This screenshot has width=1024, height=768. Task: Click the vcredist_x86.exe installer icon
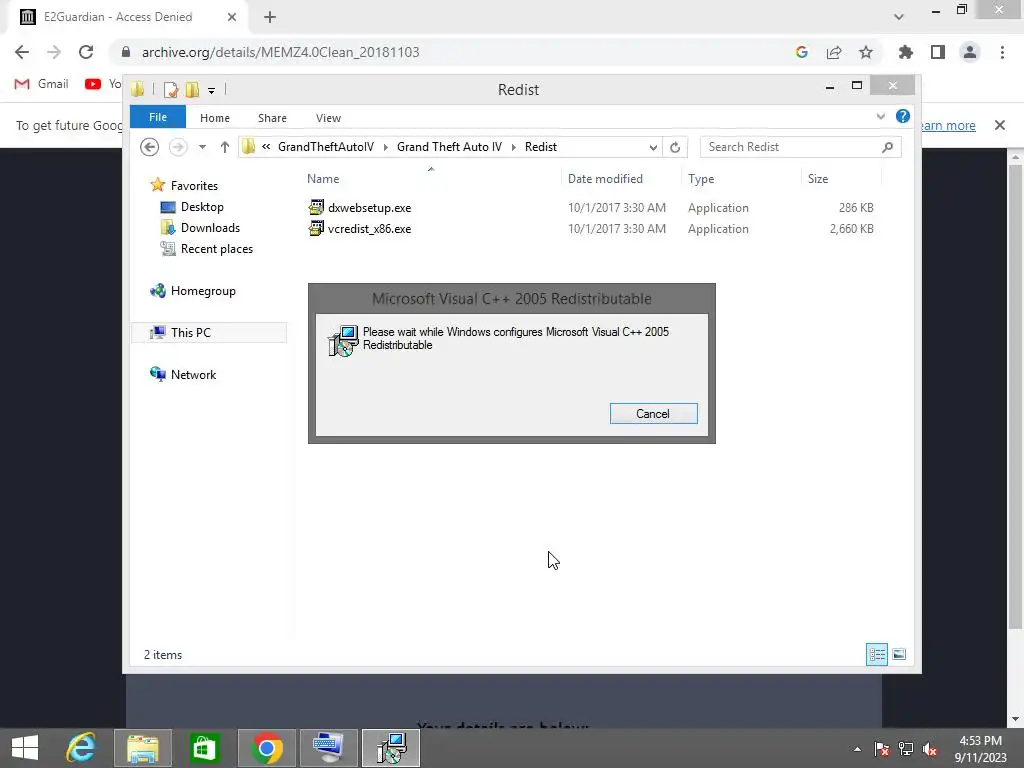click(x=316, y=228)
